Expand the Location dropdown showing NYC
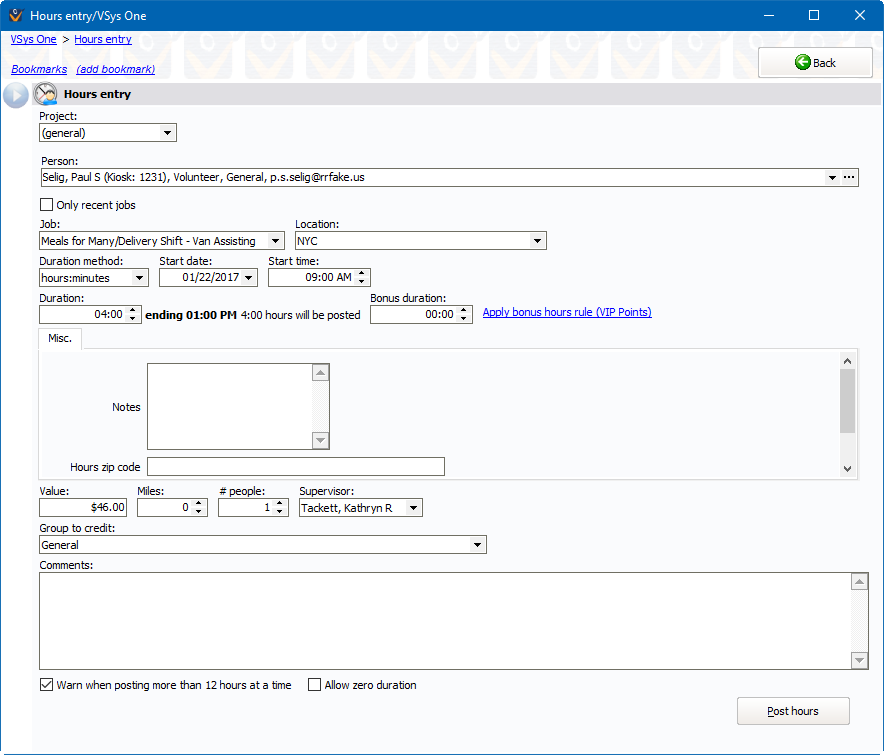 tap(537, 241)
